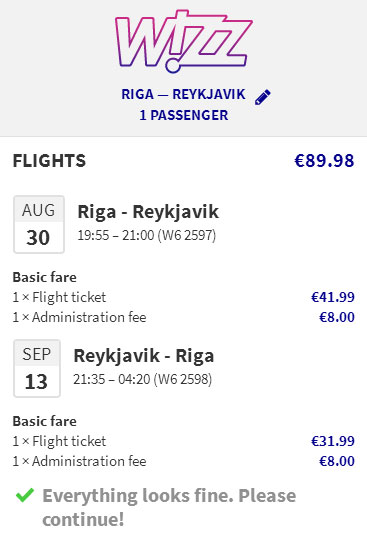Viewport: 367px width, 541px height.
Task: Click the FLIGHTS section heading
Action: pos(49,161)
